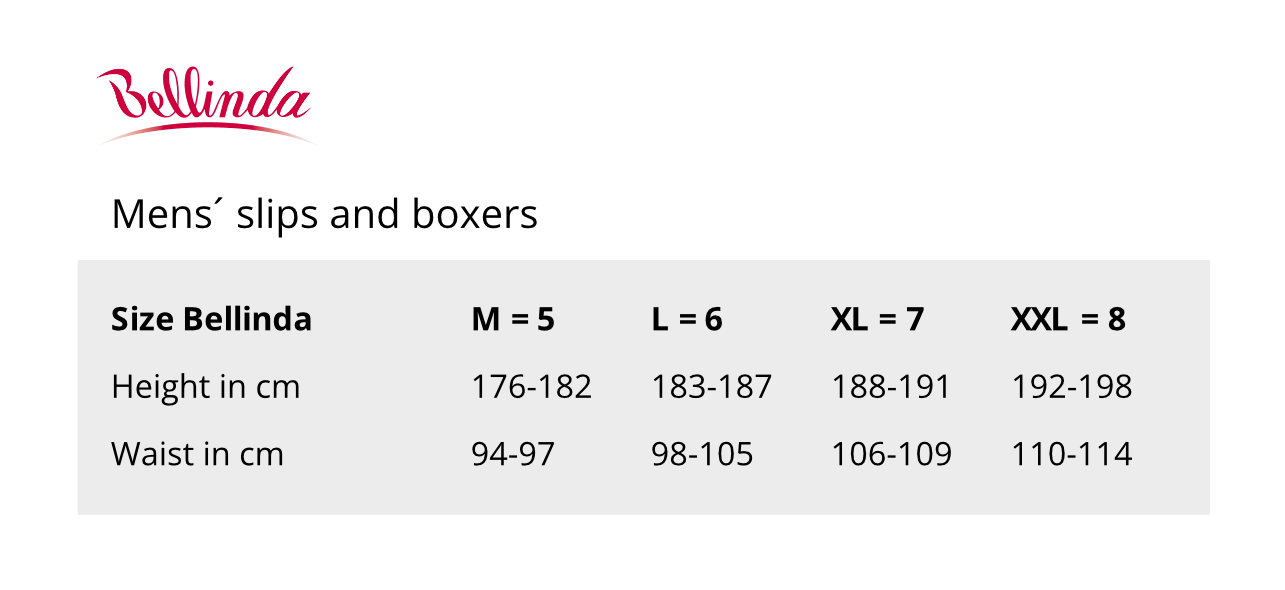Viewport: 1285px width, 590px height.
Task: Select the Mens' slips and boxers heading
Action: (325, 214)
